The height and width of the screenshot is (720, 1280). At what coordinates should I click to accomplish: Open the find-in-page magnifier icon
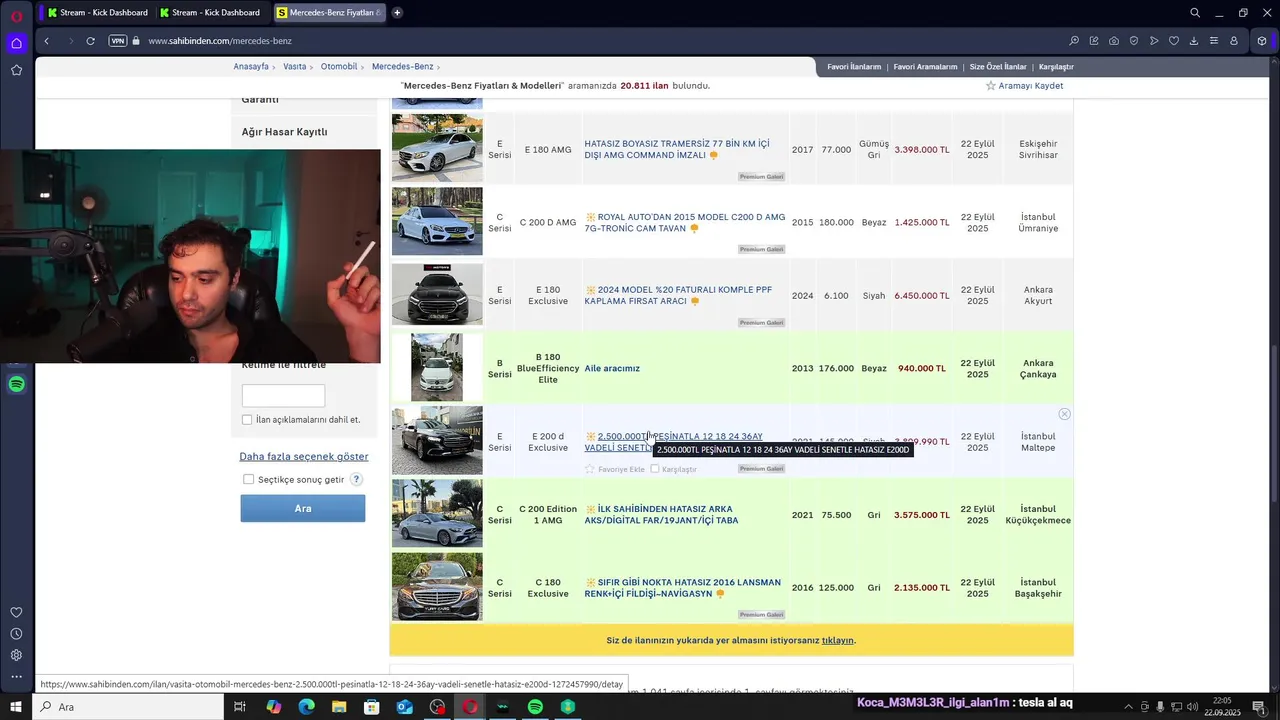[x=1074, y=41]
